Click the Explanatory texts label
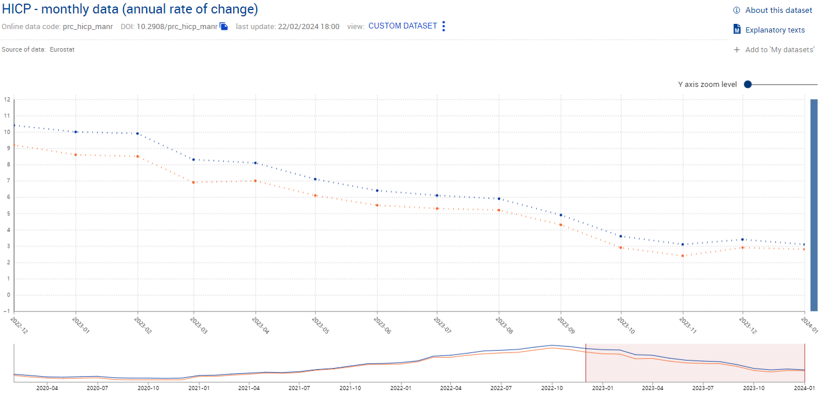 (x=775, y=30)
